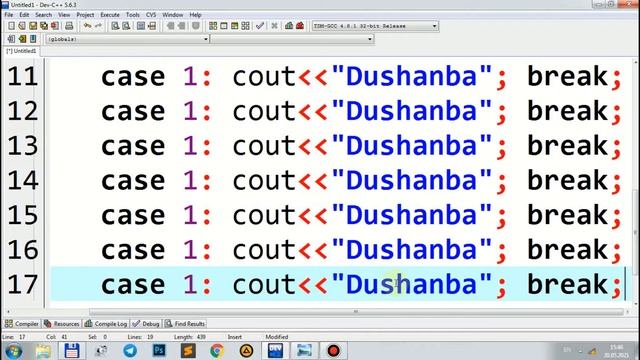Open the Windows Start button
This screenshot has width=640, height=360.
[x=13, y=351]
